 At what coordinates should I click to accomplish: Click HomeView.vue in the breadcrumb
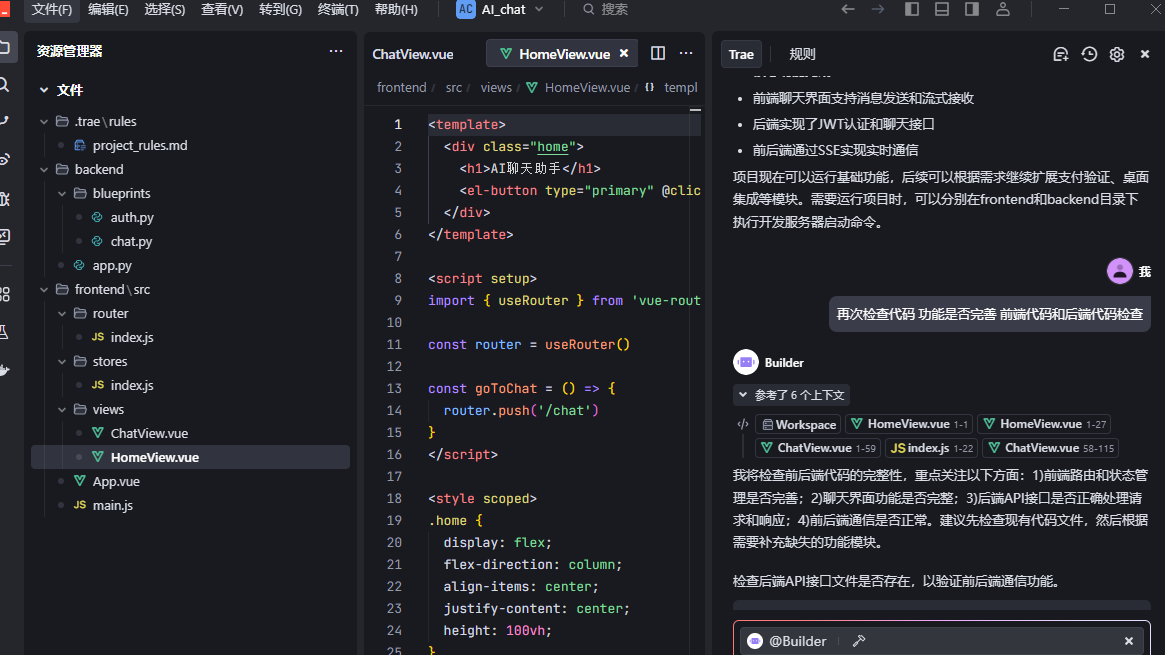coord(587,88)
